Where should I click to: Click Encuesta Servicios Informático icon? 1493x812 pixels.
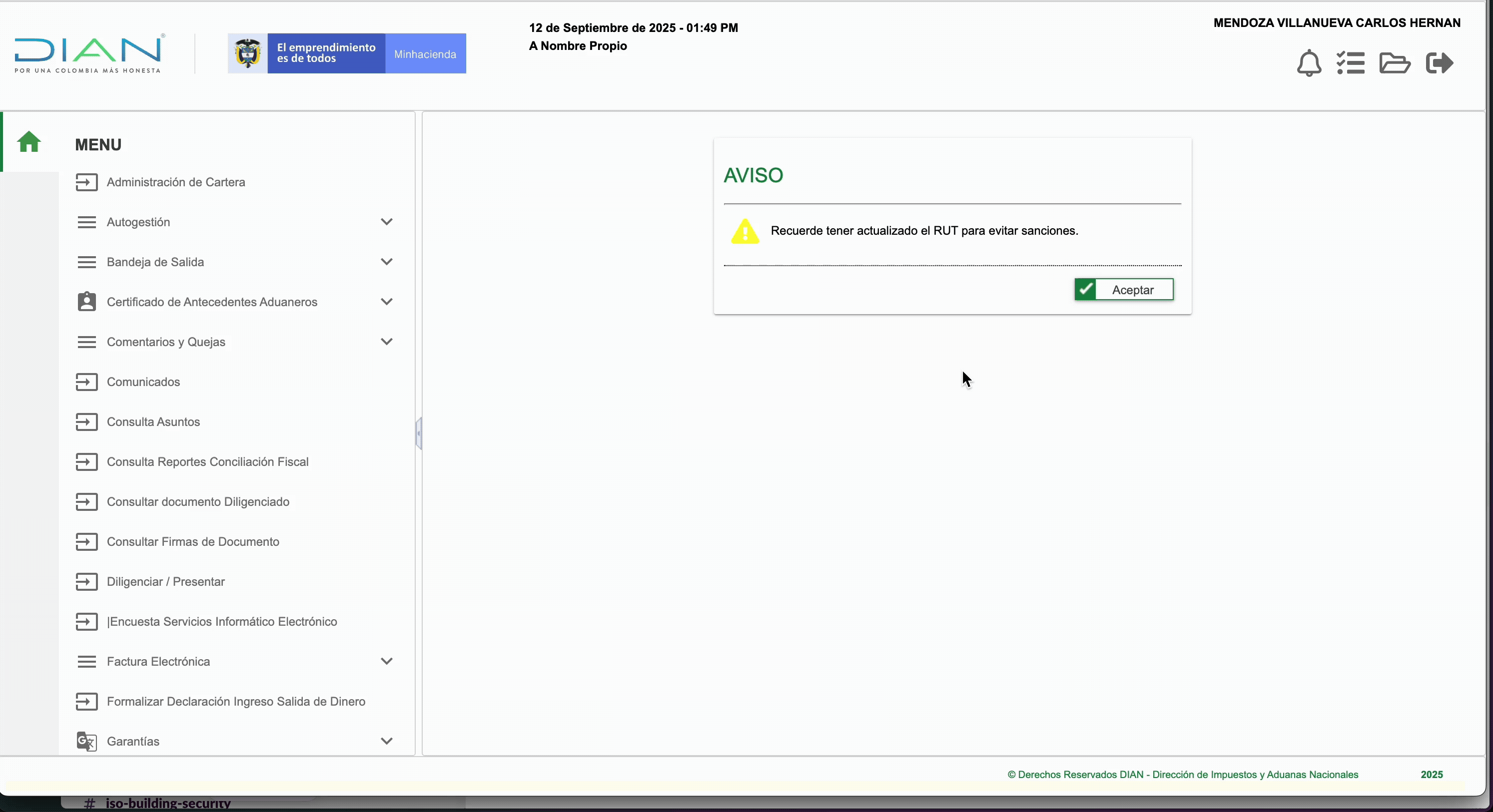tap(87, 622)
